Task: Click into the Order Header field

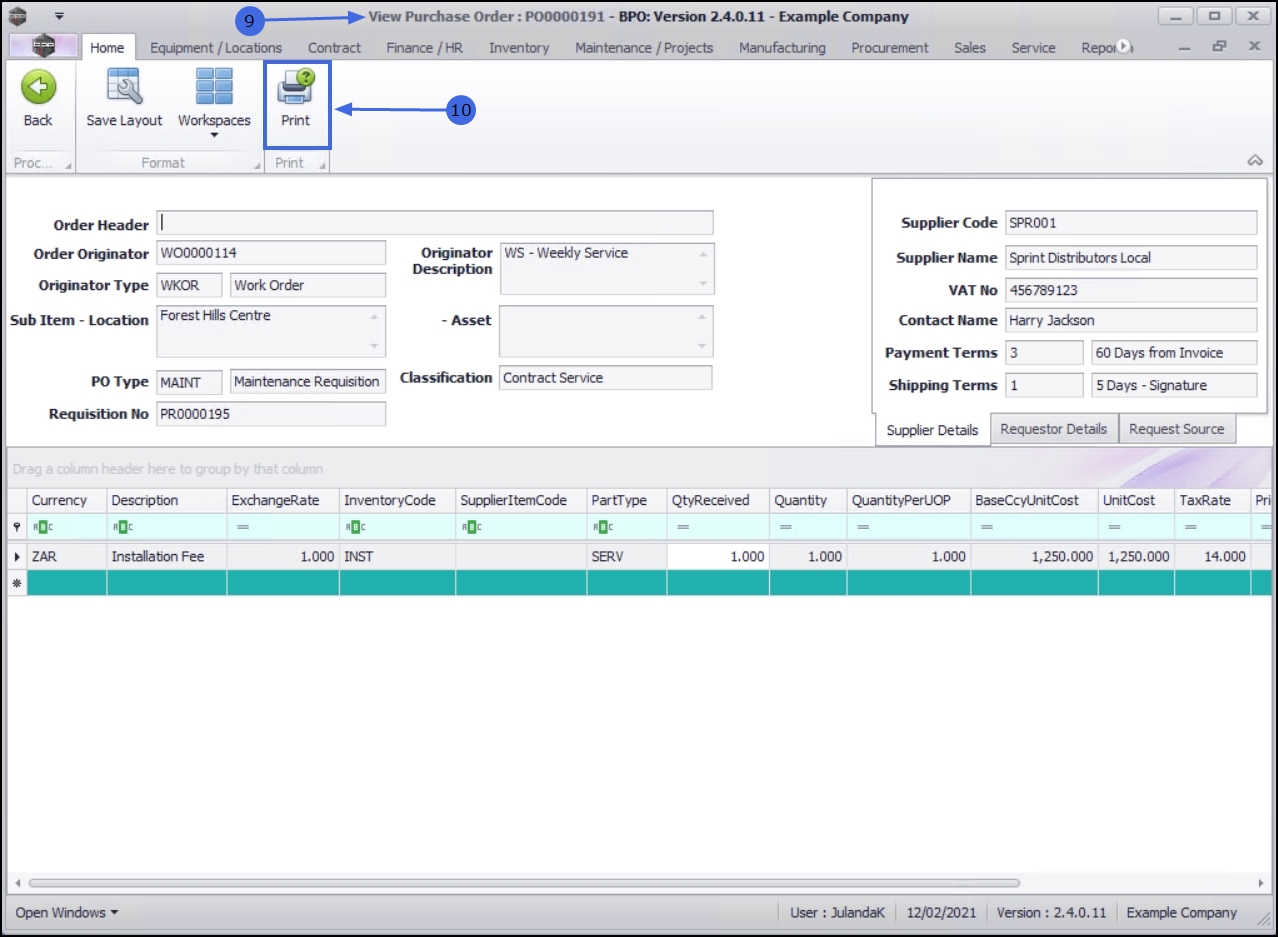Action: [x=435, y=223]
